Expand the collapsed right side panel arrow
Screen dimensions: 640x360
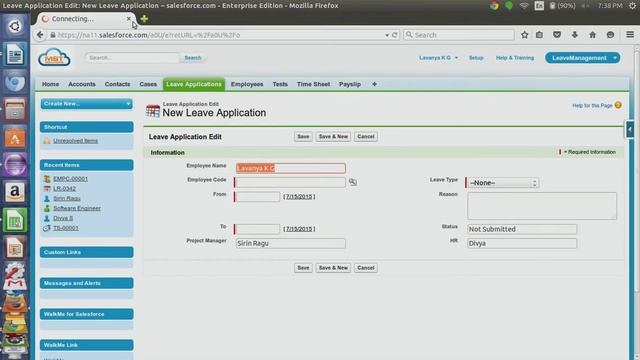630,130
